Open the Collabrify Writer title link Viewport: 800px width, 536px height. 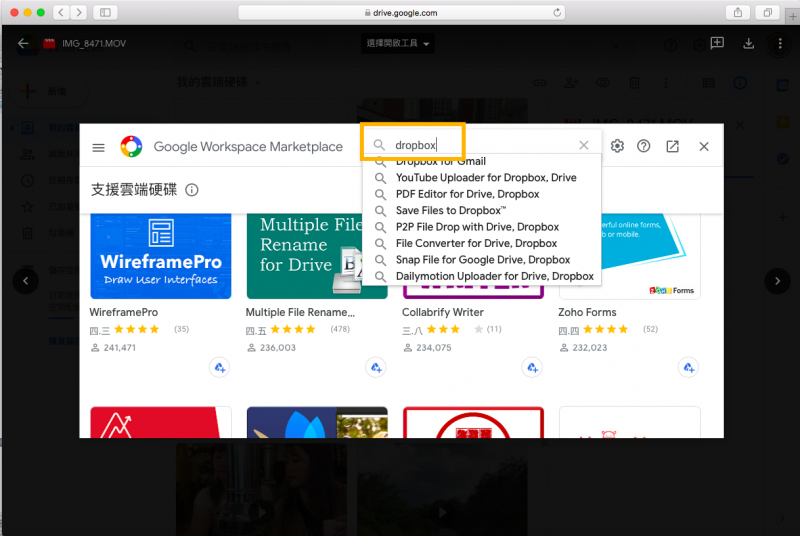point(442,312)
